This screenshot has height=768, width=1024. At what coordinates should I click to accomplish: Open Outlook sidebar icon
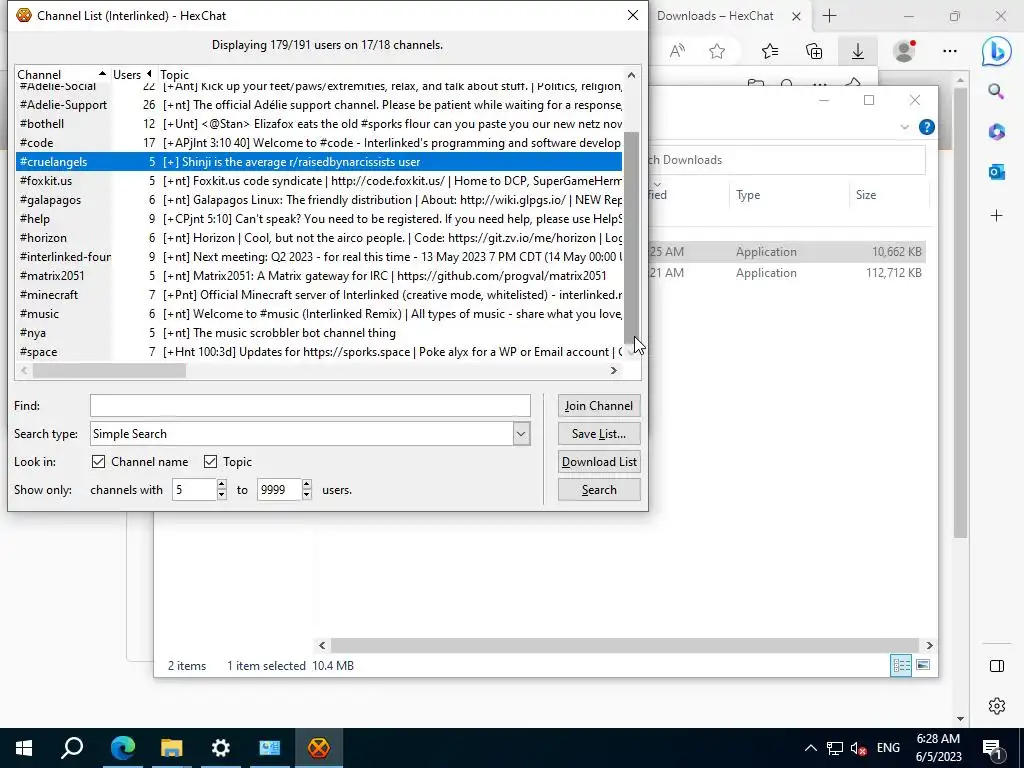click(x=996, y=172)
